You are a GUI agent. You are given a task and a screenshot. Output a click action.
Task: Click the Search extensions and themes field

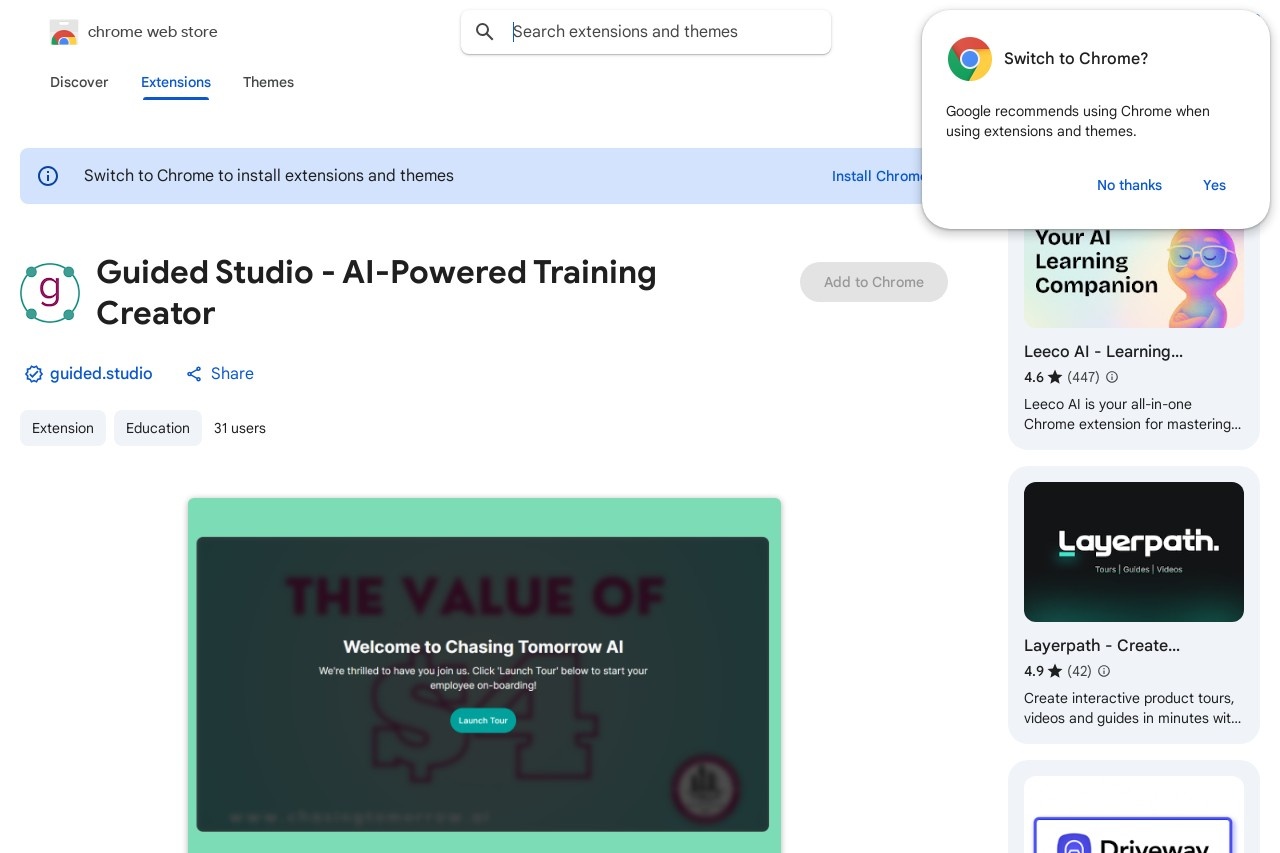click(x=646, y=32)
